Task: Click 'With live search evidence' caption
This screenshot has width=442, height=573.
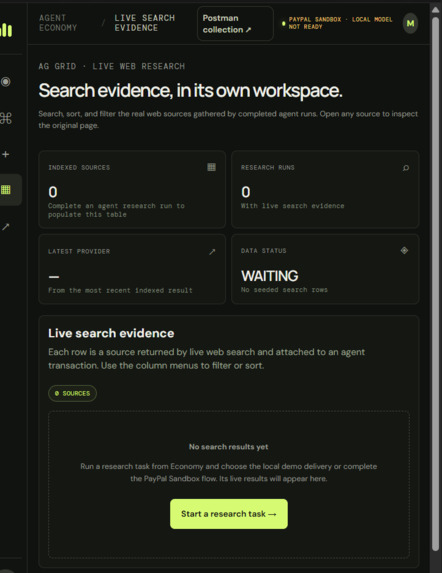Action: click(292, 206)
